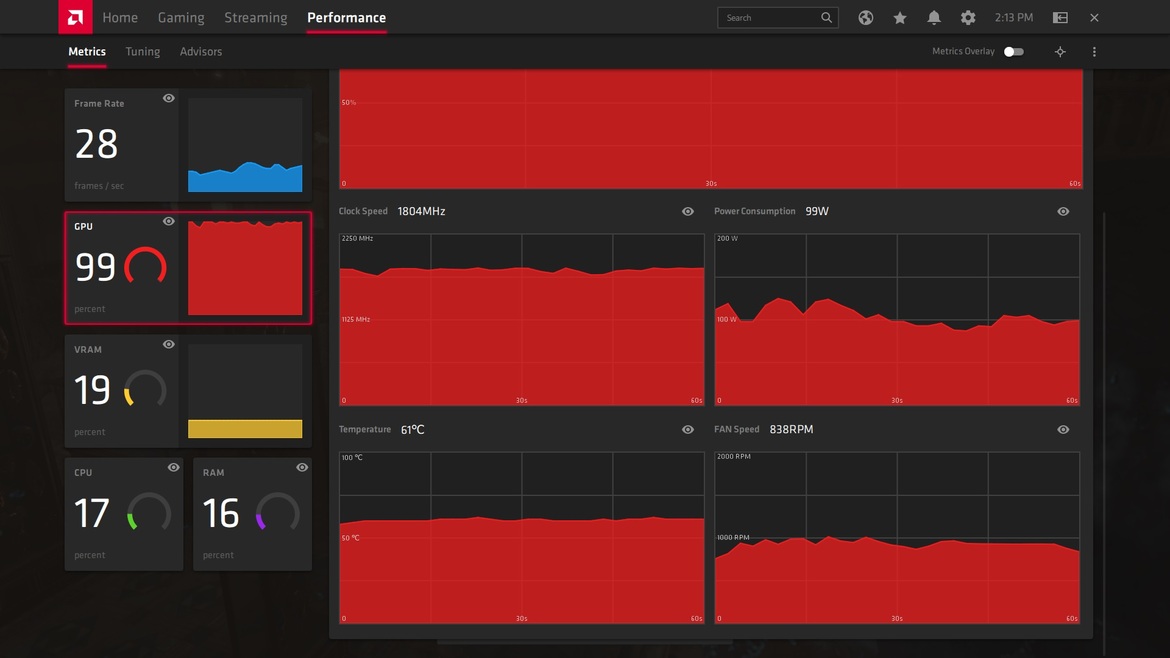Toggle Frame Rate metric visibility eye

[169, 98]
